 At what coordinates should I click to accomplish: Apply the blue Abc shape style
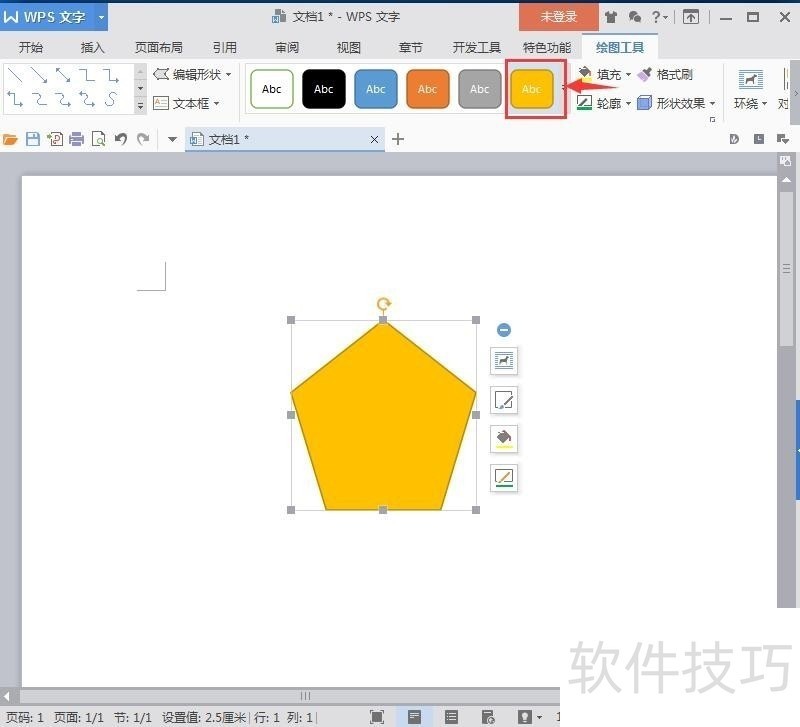[x=376, y=89]
